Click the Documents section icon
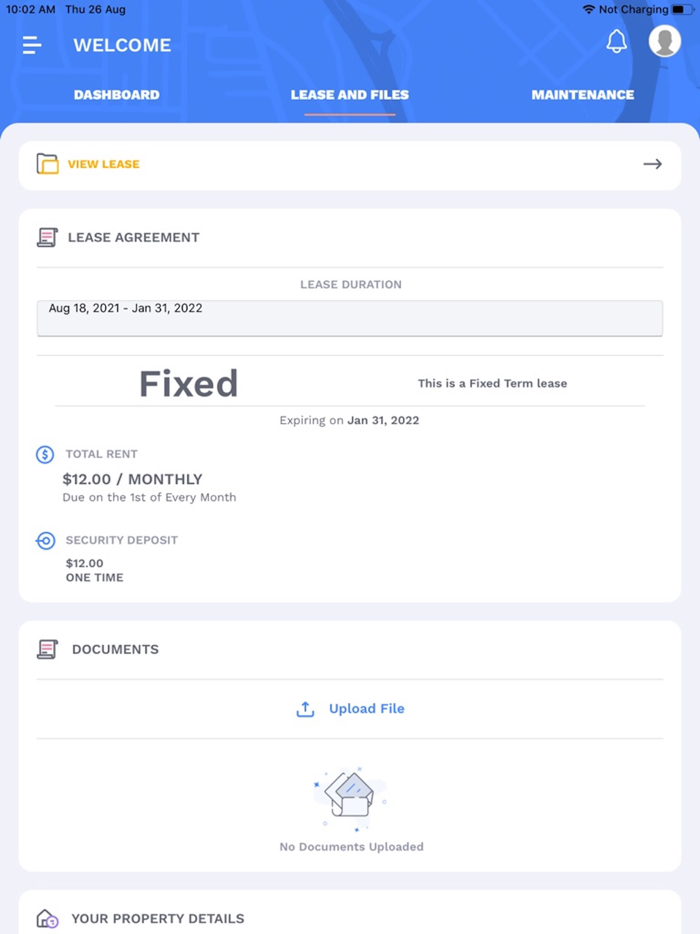The height and width of the screenshot is (934, 700). (46, 649)
